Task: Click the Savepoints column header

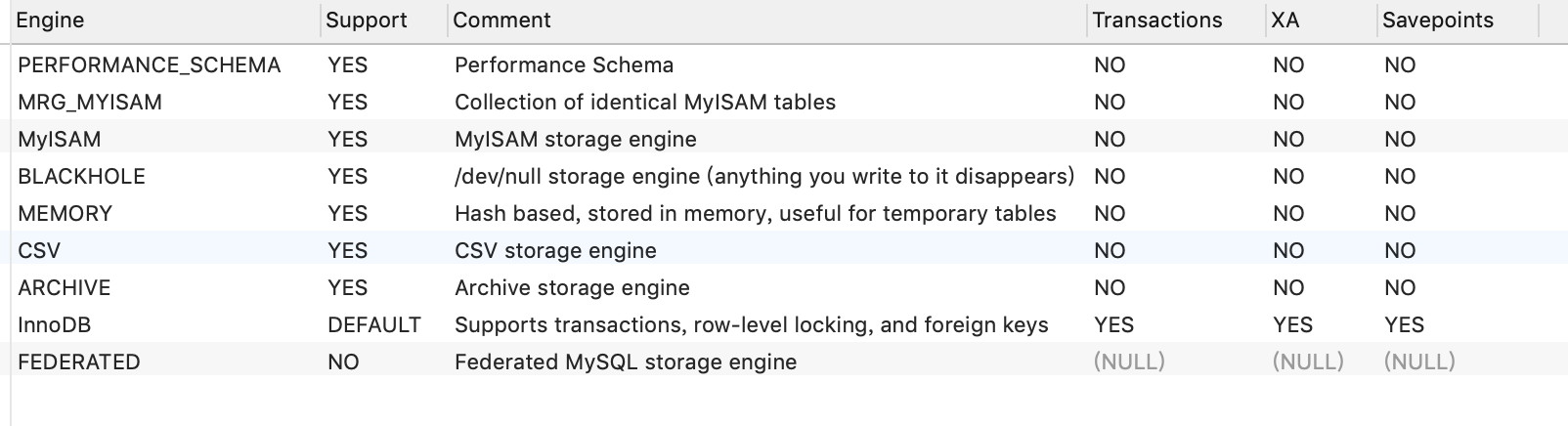Action: (x=1438, y=21)
